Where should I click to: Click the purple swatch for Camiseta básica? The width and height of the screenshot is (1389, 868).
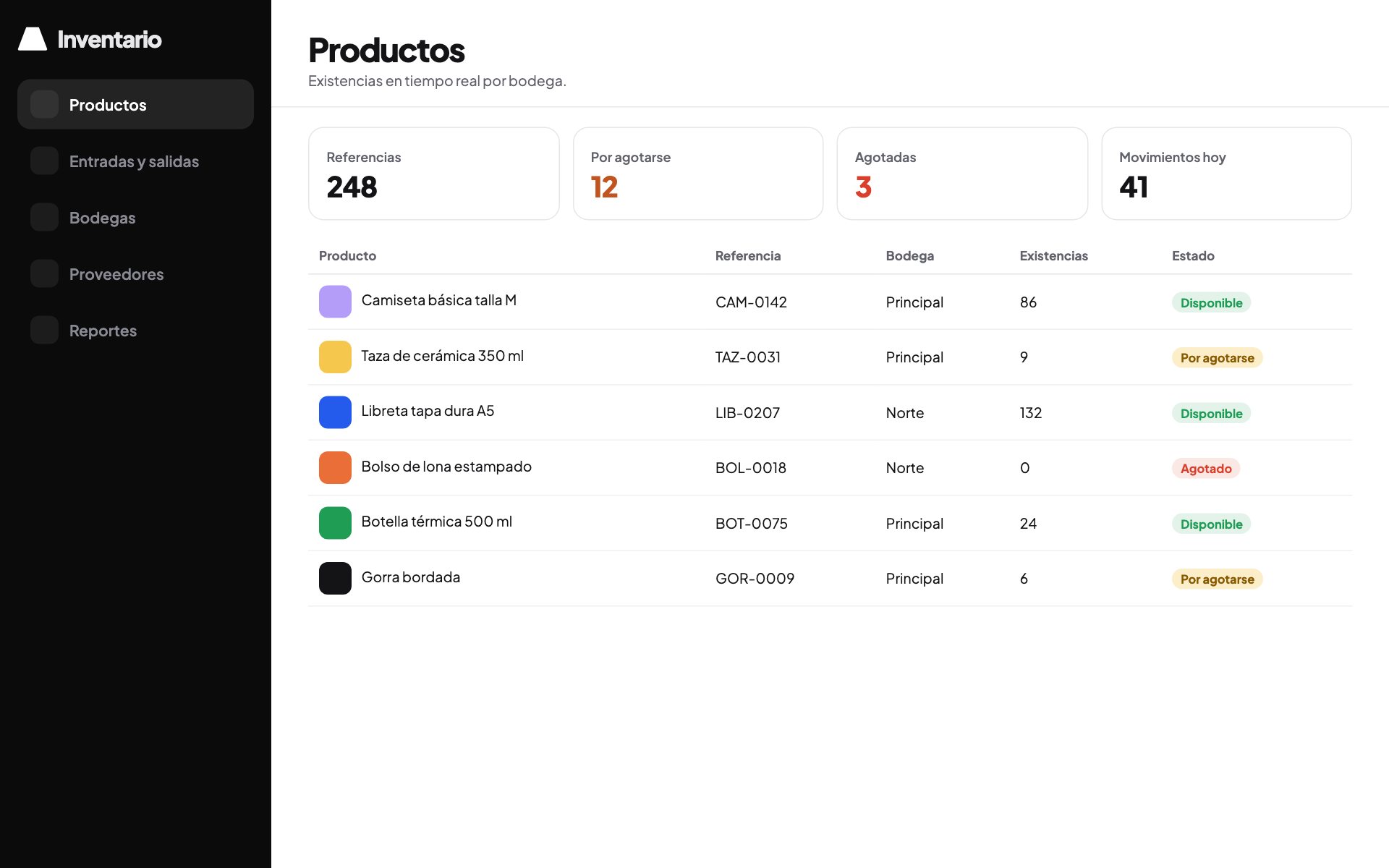point(335,302)
